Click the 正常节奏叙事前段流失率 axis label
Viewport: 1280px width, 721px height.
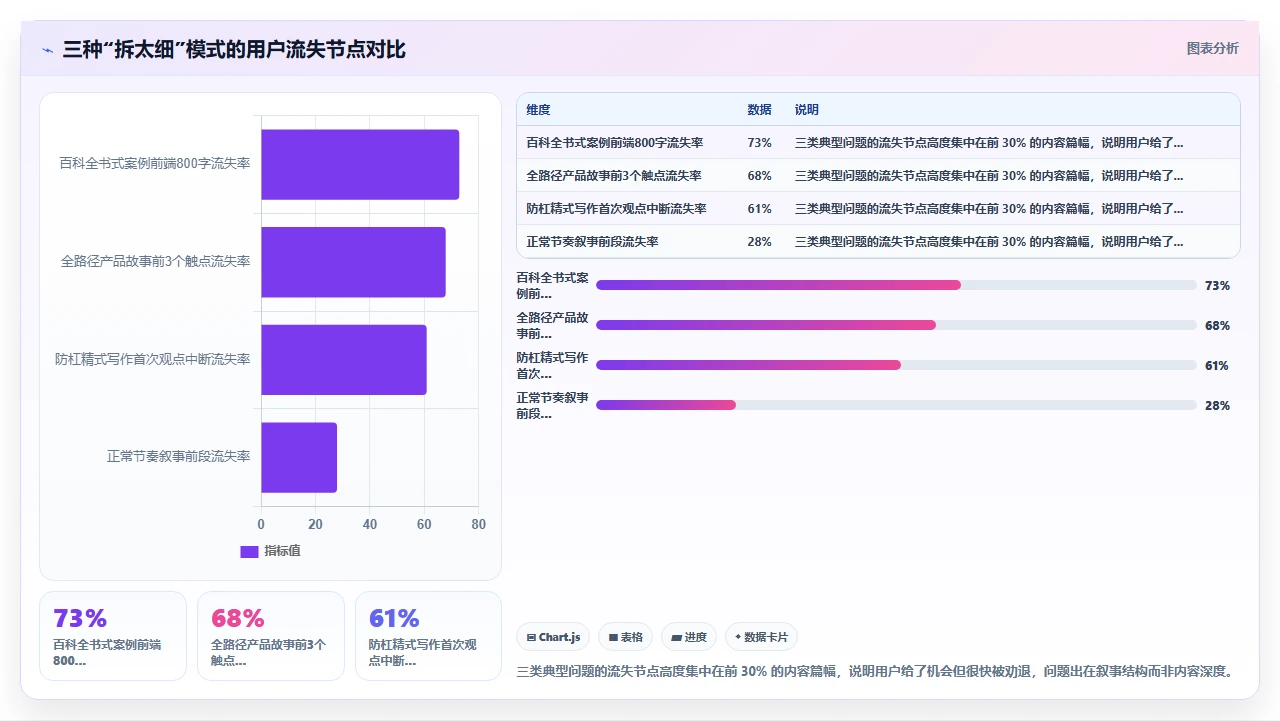tap(179, 457)
